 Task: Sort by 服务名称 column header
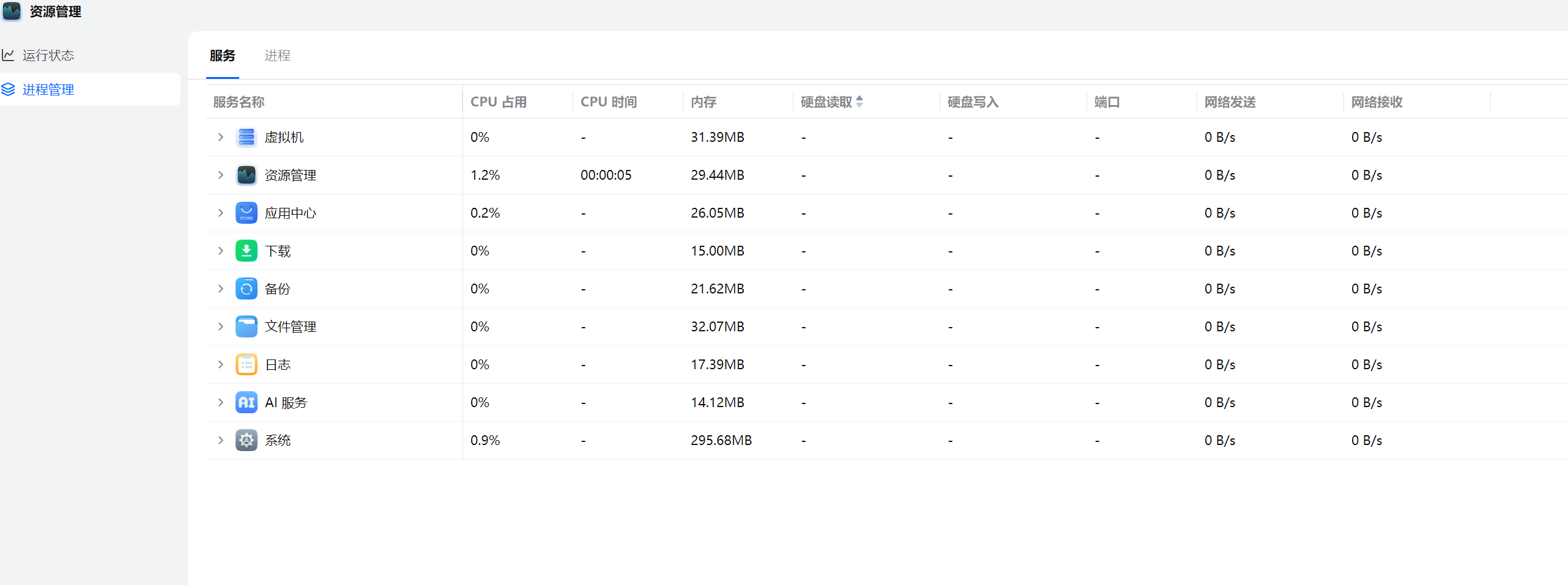239,102
